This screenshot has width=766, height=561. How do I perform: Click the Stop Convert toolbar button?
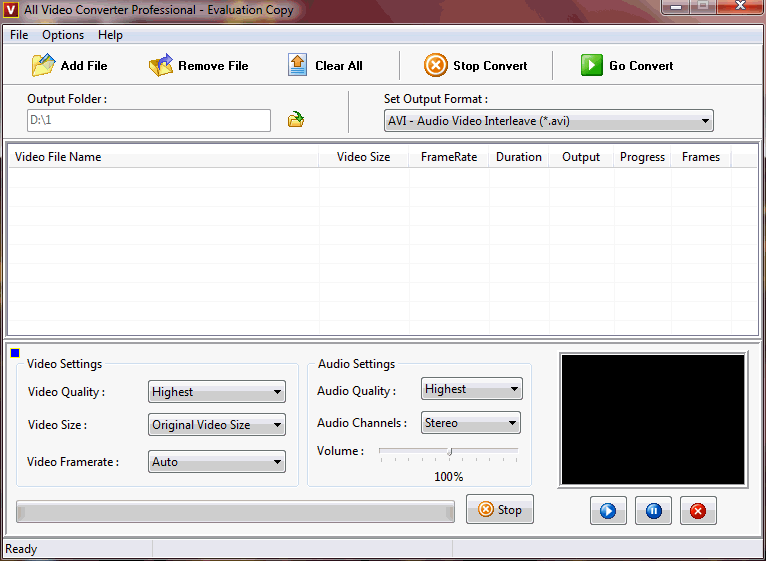(475, 65)
